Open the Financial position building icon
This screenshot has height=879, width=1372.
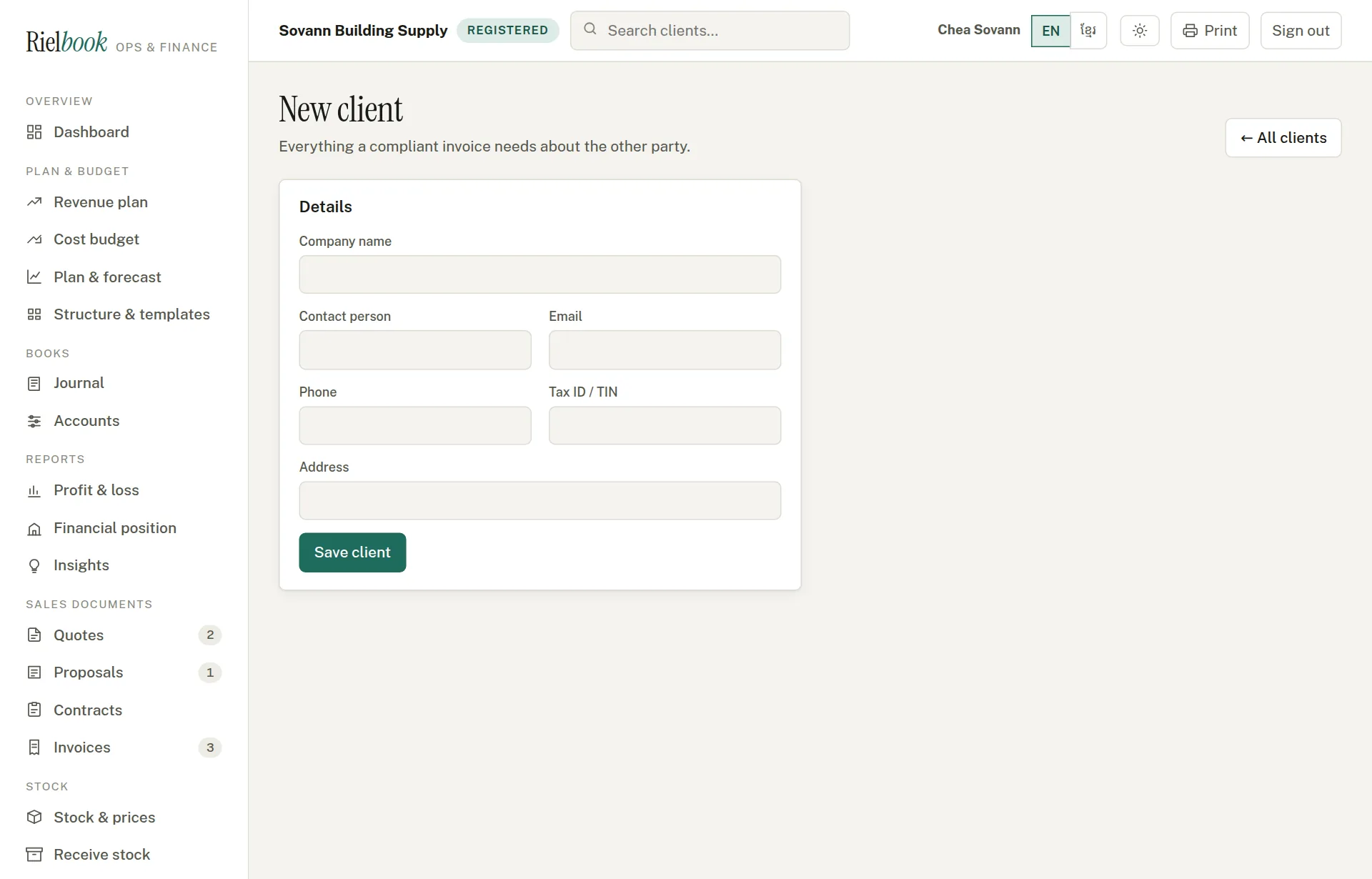pos(34,528)
